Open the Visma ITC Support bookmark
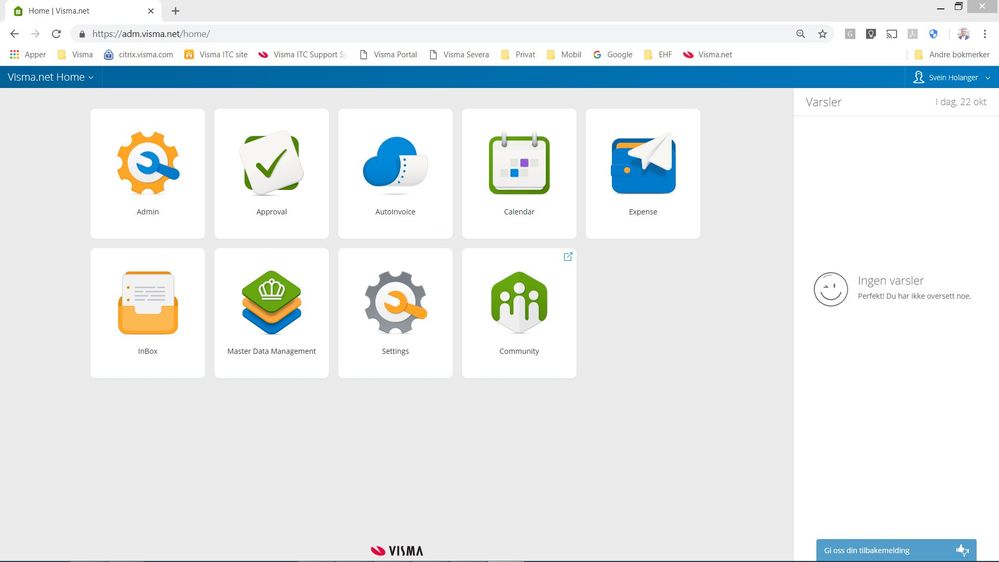The image size is (999, 562). [301, 55]
